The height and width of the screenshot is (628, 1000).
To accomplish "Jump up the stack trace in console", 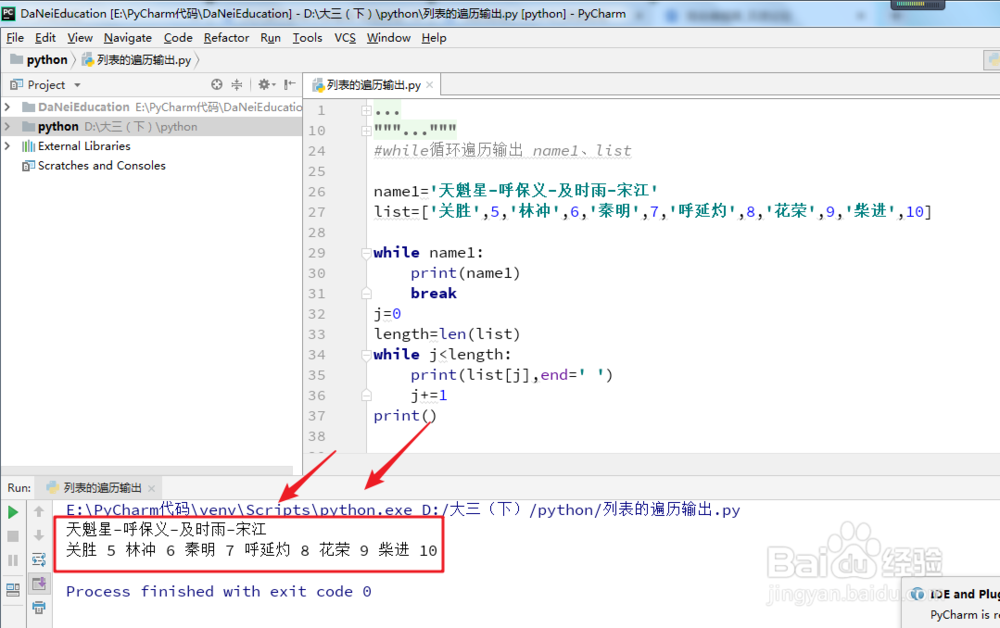I will [x=38, y=511].
